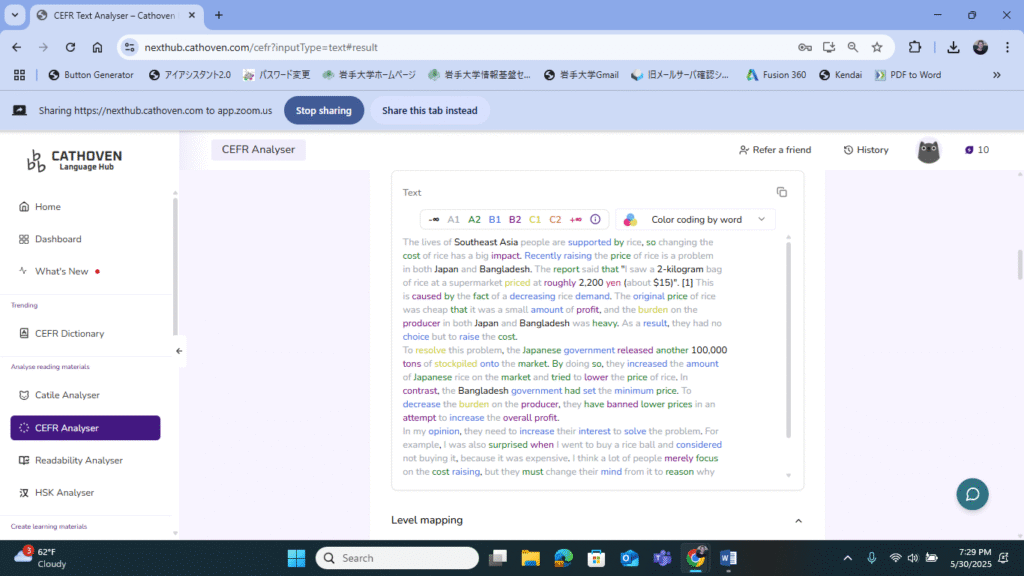
Task: Click the Refer a friend link
Action: tap(775, 150)
